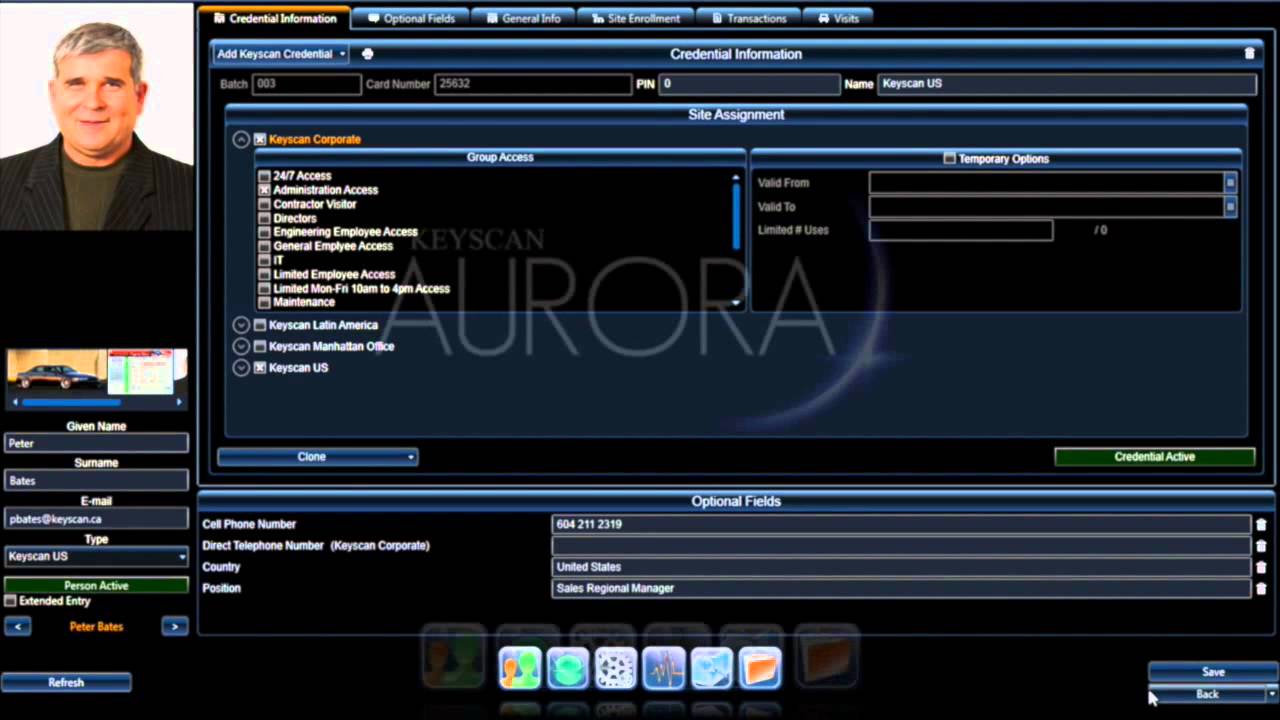Open the blue map icon in dock

point(712,668)
